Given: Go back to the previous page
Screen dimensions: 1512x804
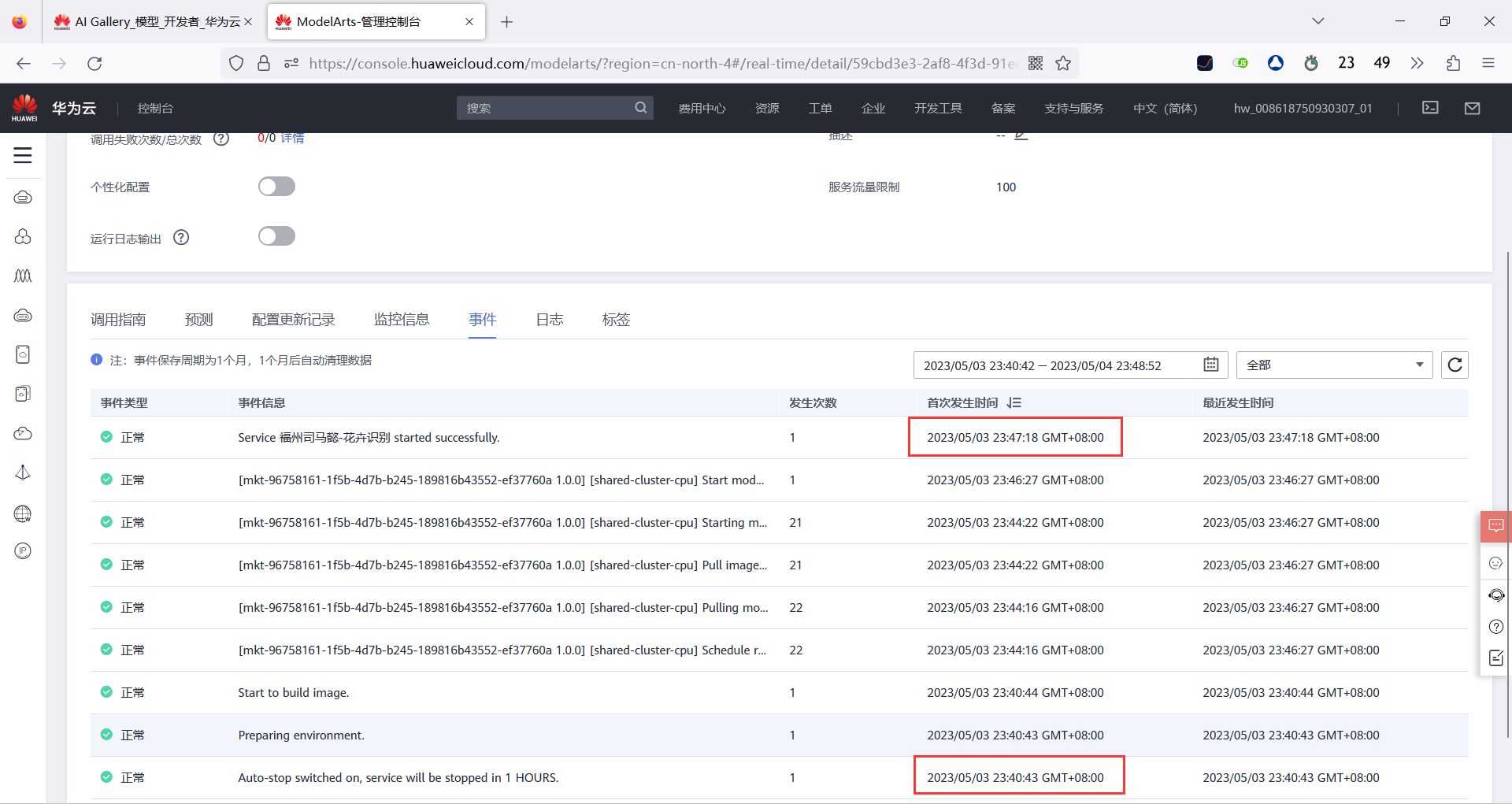Looking at the screenshot, I should click(24, 63).
